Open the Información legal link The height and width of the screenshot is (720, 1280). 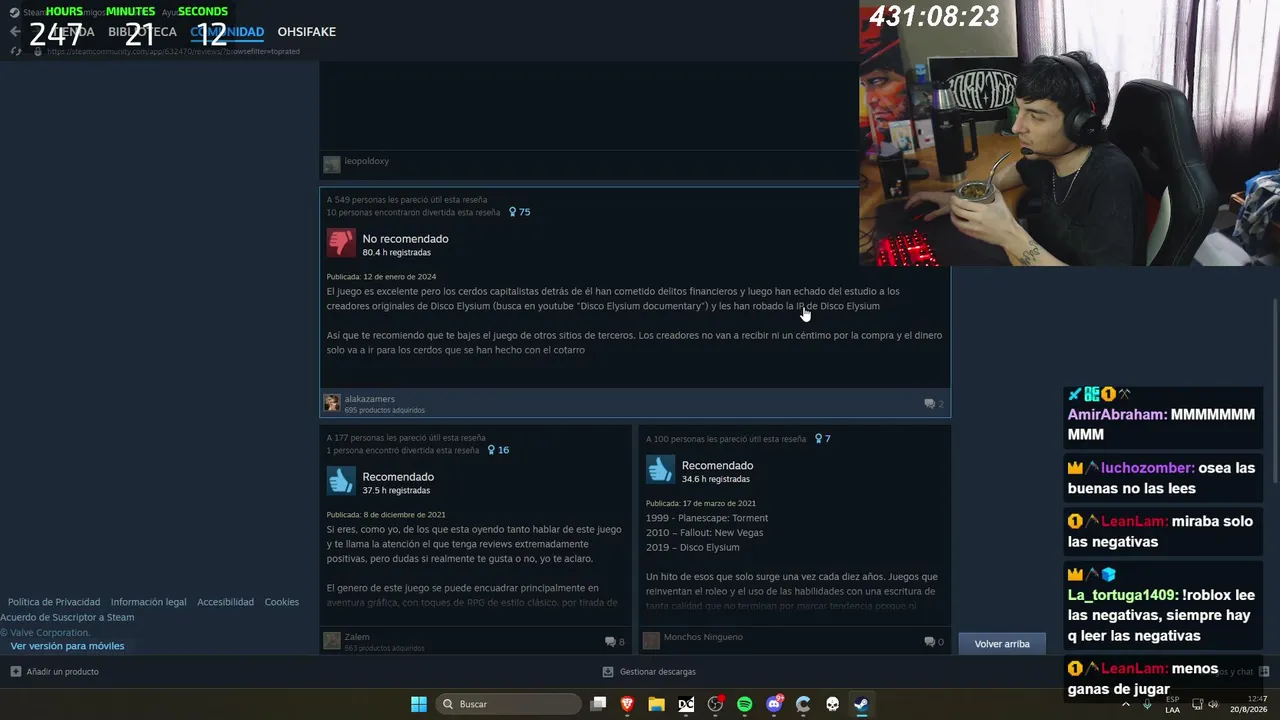click(148, 602)
